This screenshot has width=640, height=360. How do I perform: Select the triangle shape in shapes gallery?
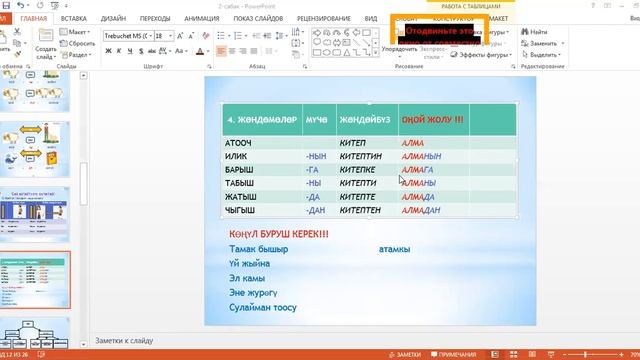coord(346,52)
